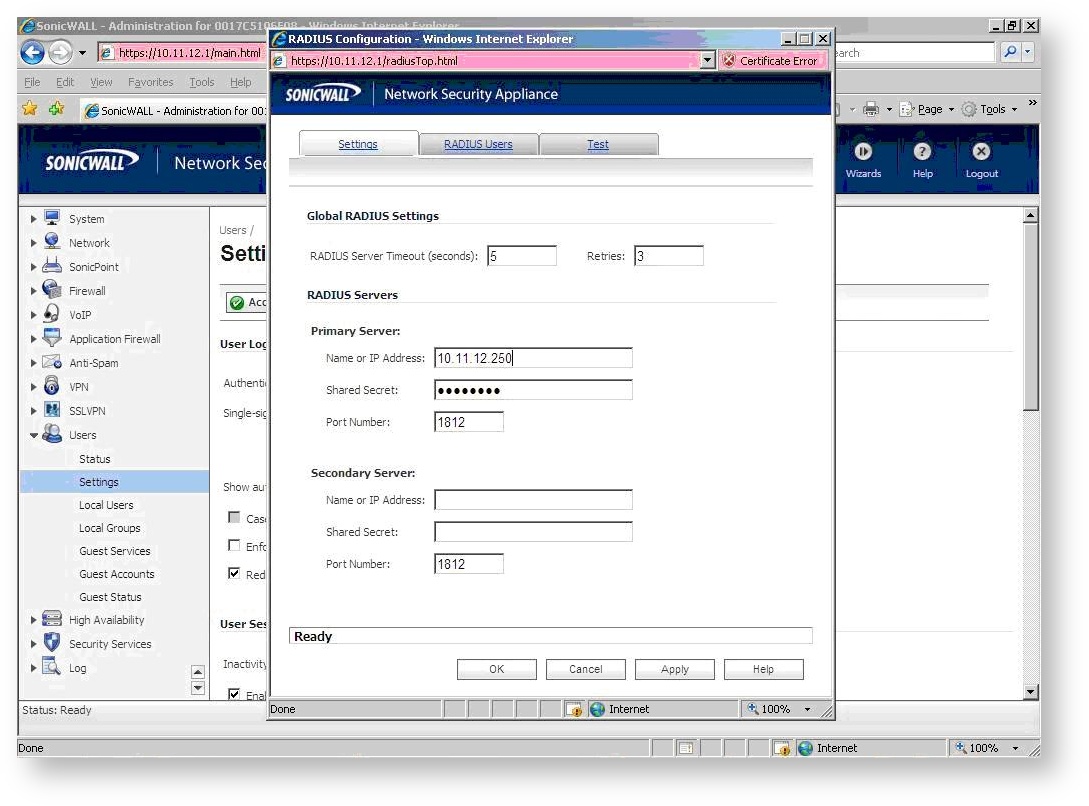Switch to the RADIUS Users tab
Image resolution: width=1089 pixels, height=806 pixels.
point(478,144)
